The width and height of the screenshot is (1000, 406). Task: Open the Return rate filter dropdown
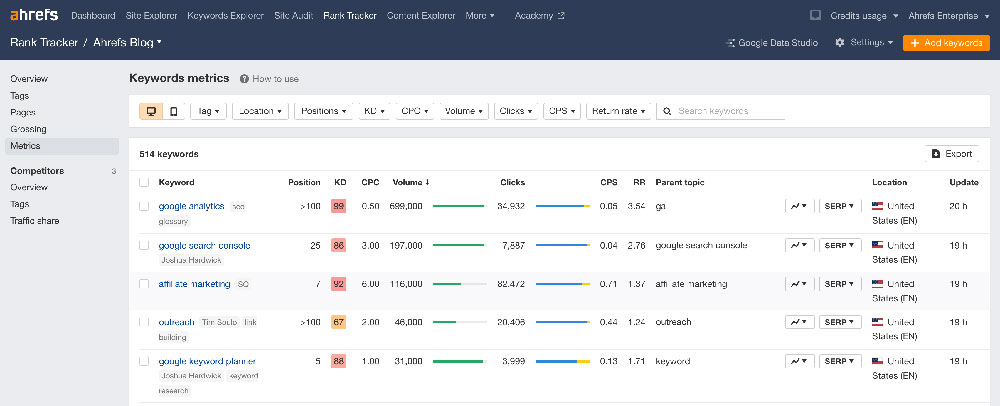click(x=619, y=111)
